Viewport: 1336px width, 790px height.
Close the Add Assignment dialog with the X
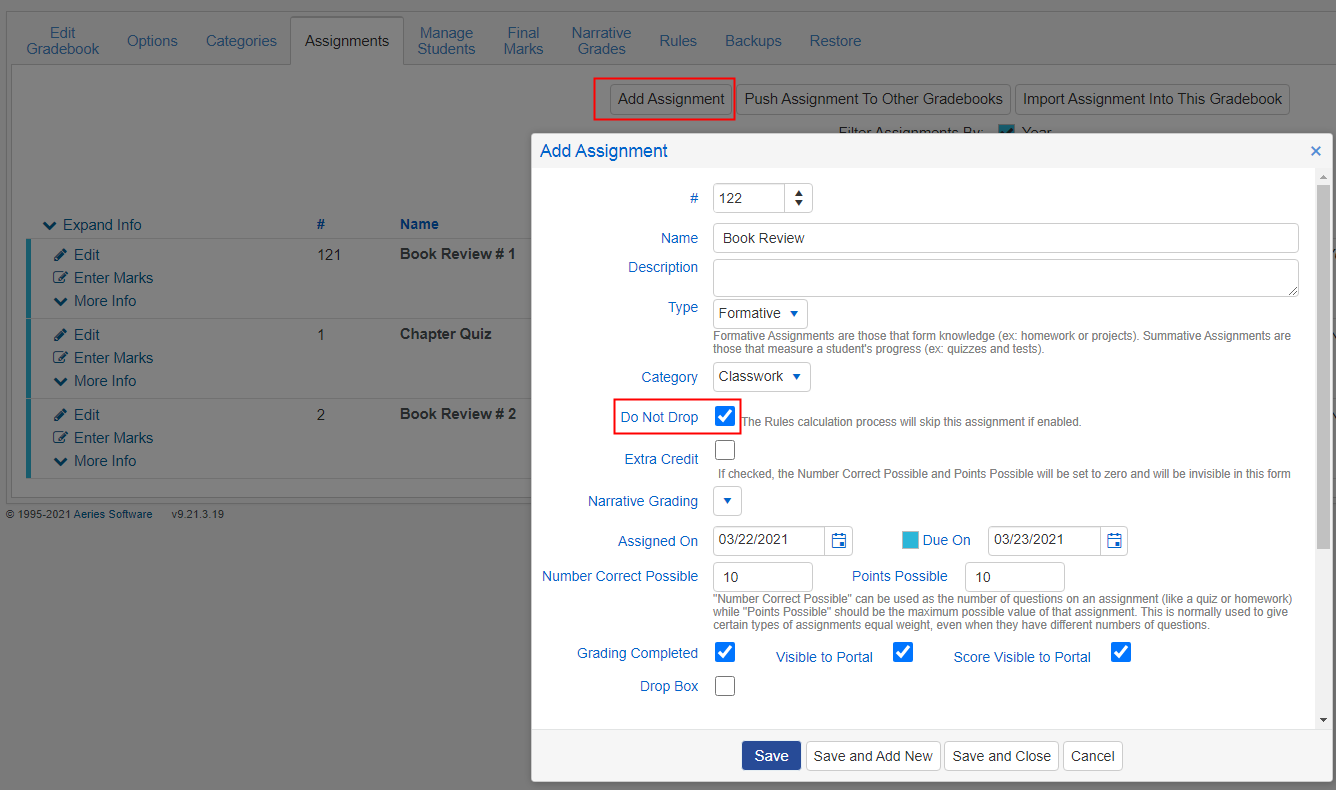point(1316,151)
